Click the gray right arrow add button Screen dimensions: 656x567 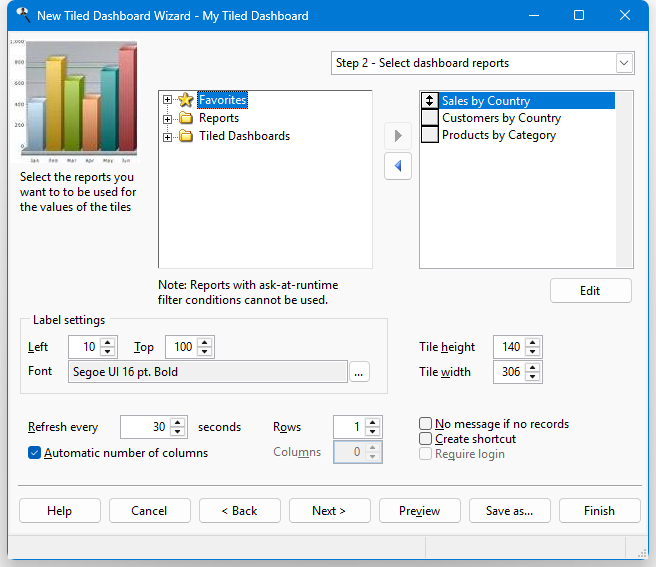click(398, 135)
